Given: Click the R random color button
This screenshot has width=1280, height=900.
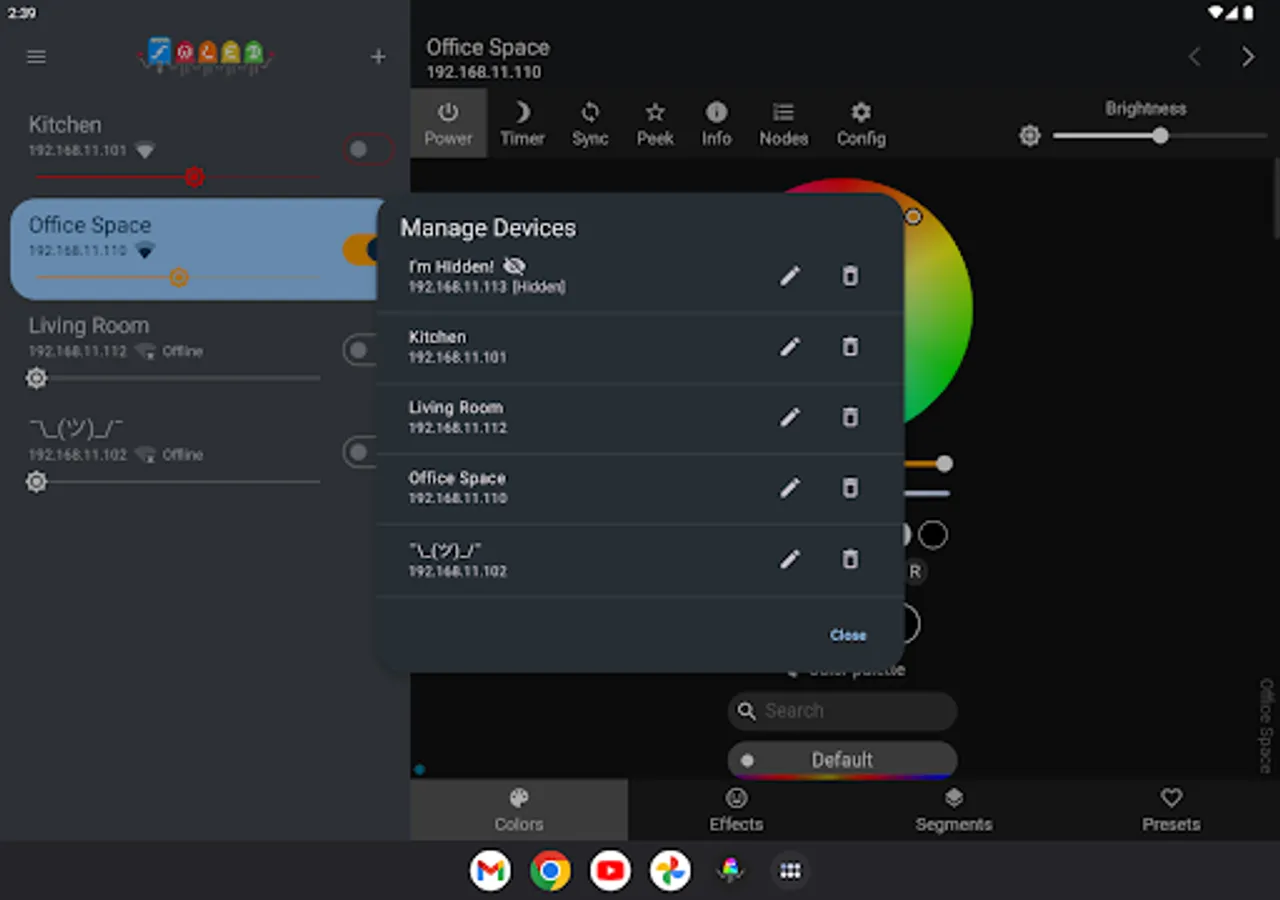Looking at the screenshot, I should [x=915, y=572].
